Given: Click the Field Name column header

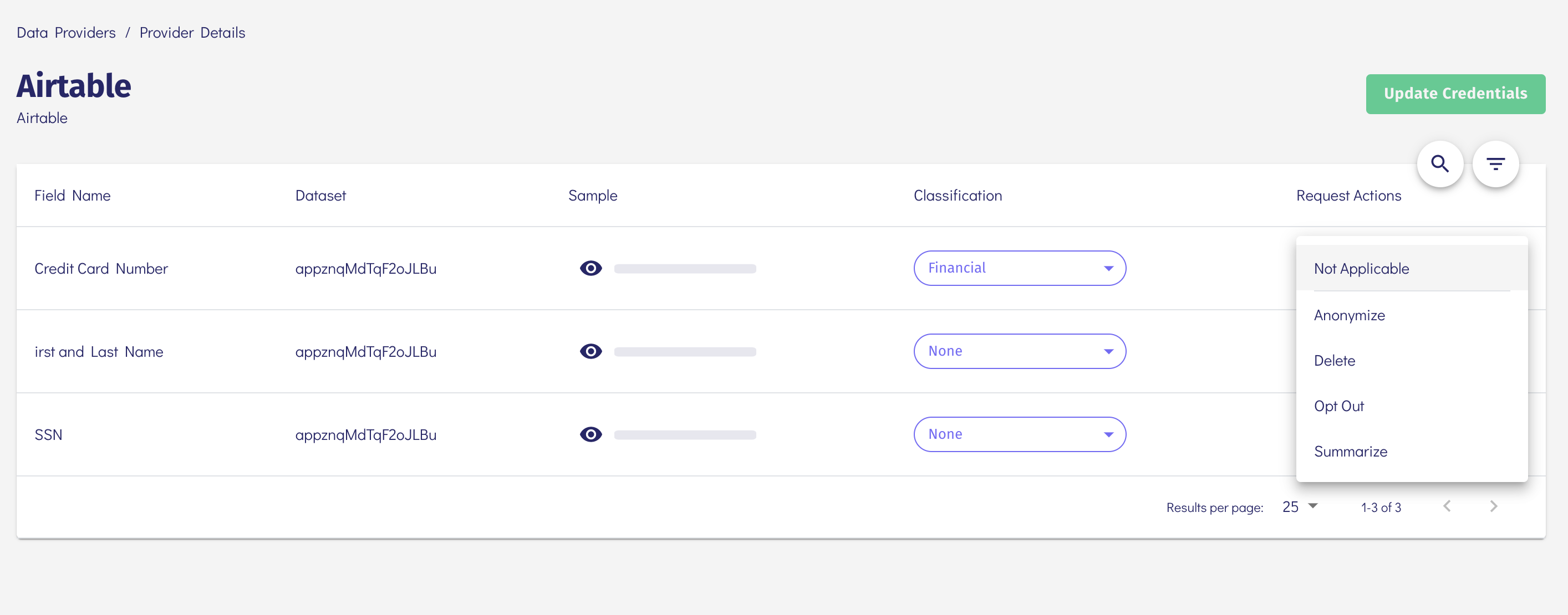Looking at the screenshot, I should 73,195.
